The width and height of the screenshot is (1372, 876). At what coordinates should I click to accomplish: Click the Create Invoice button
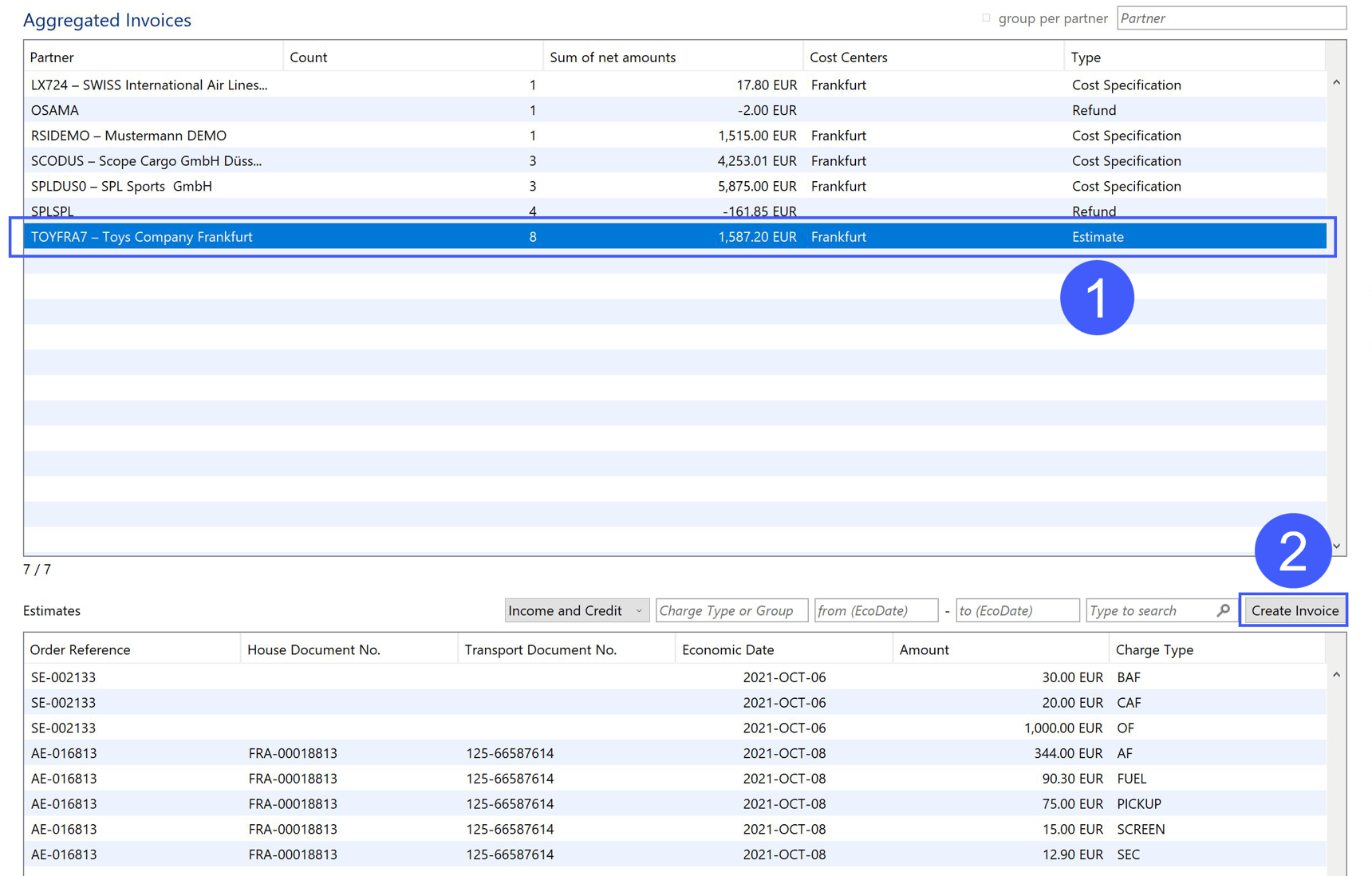click(x=1294, y=610)
